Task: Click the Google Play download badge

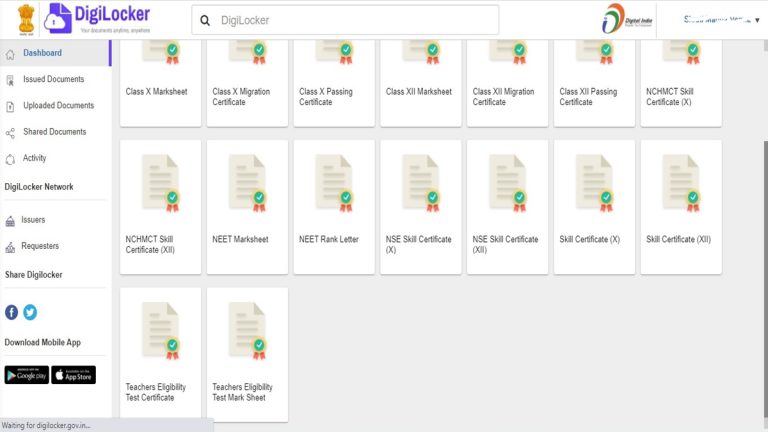Action: 26,375
